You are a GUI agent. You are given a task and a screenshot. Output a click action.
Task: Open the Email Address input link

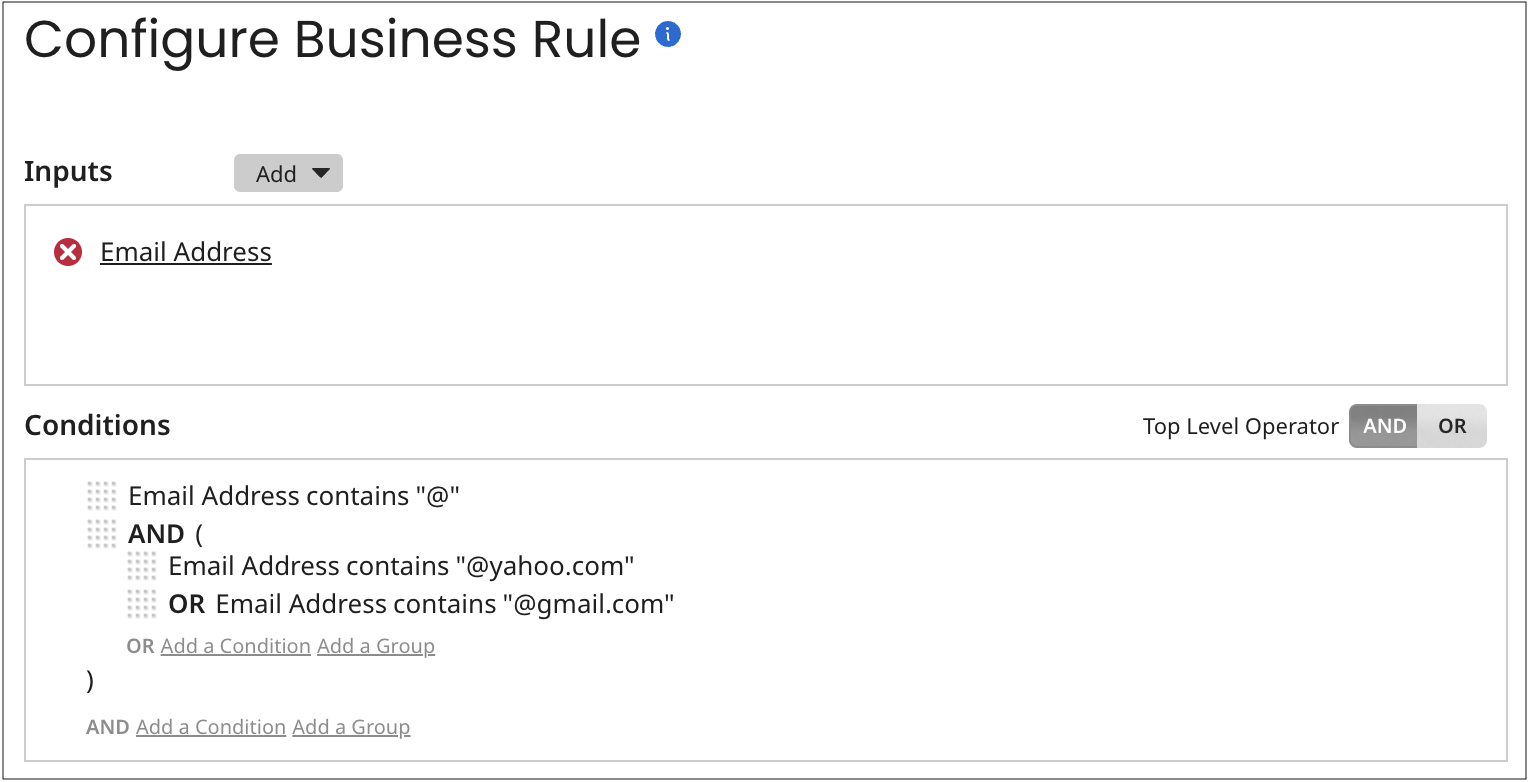click(186, 252)
